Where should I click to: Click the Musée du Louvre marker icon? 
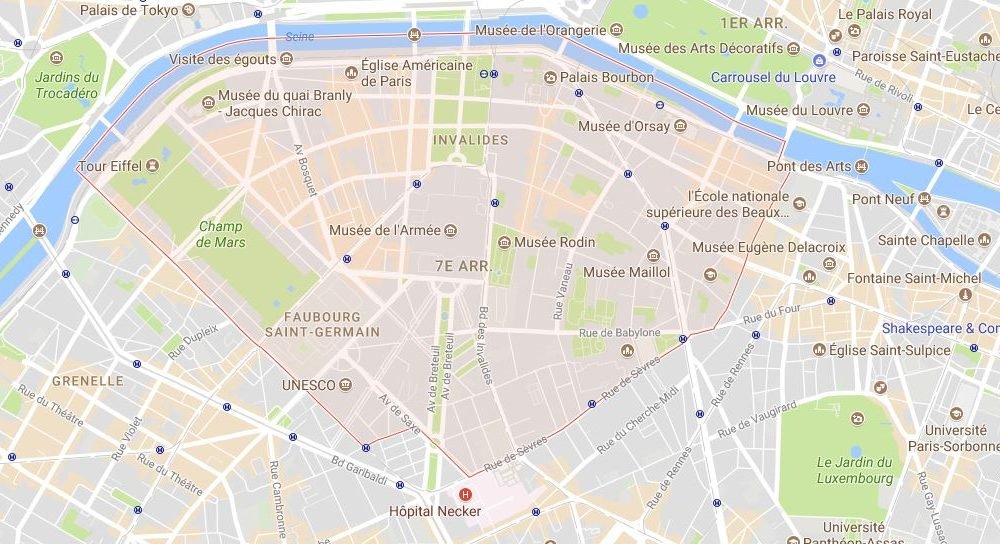pos(864,110)
